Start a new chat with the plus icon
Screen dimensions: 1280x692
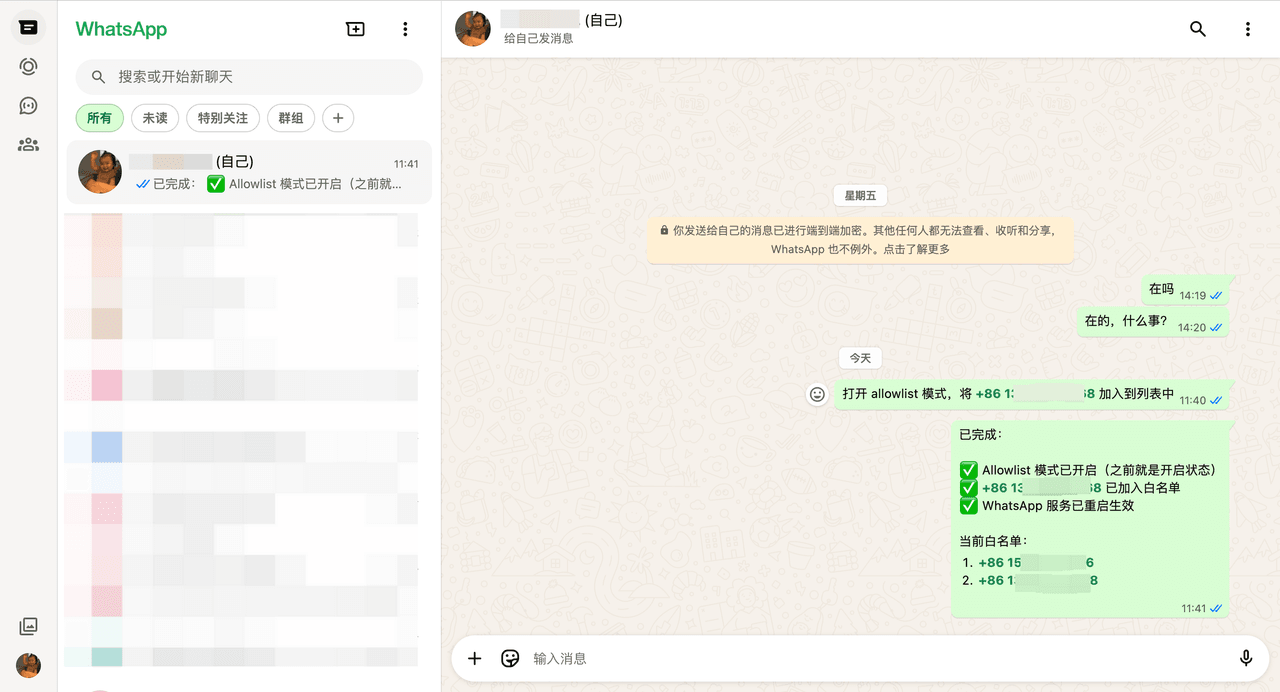tap(355, 29)
